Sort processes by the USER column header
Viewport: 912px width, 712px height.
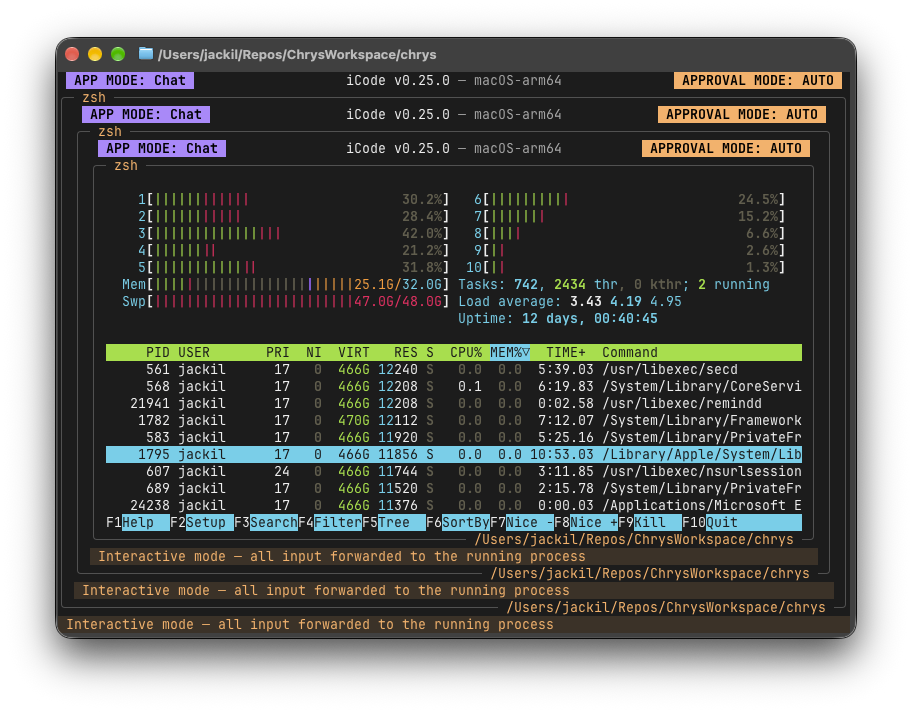[x=194, y=353]
